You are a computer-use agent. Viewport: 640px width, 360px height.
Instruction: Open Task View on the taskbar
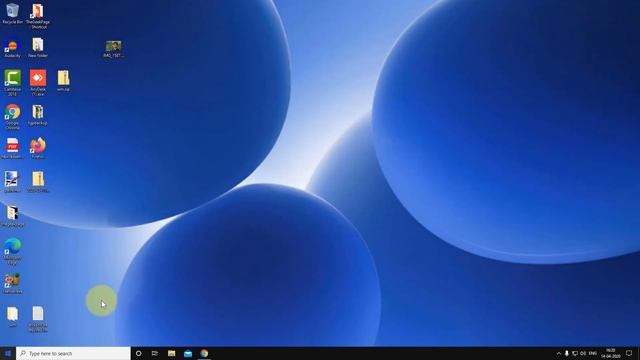point(155,353)
